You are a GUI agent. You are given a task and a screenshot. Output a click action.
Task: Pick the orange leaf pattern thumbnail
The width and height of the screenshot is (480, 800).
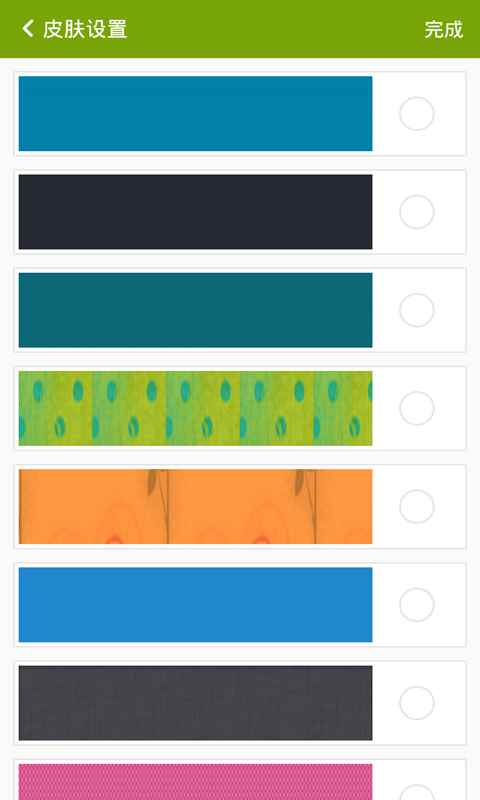pos(195,506)
